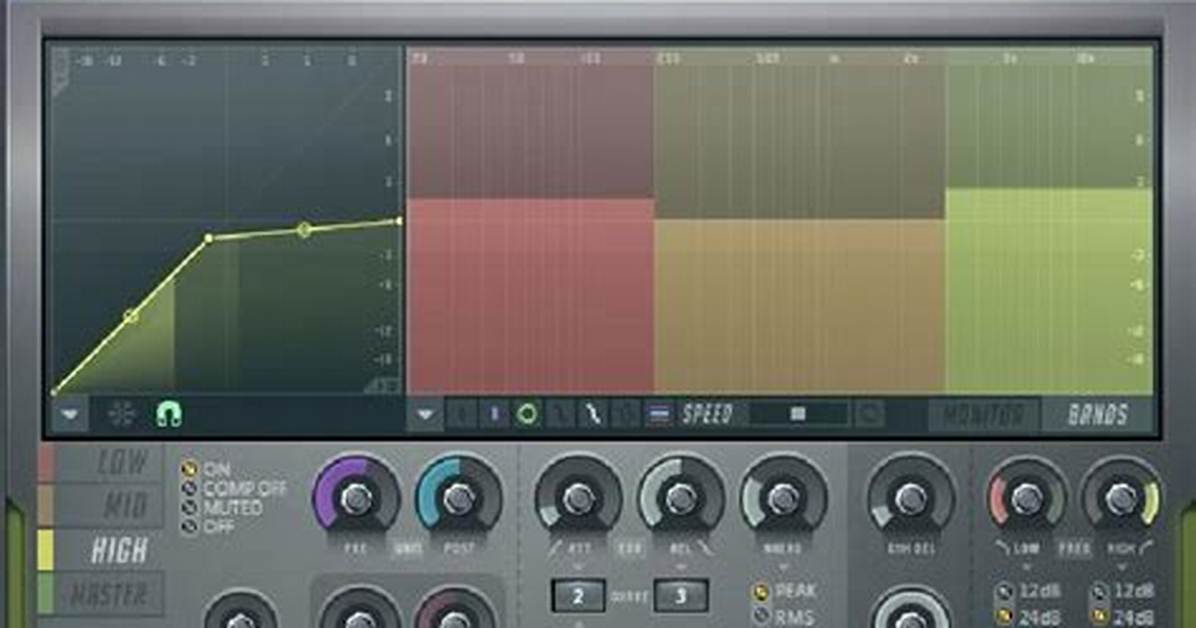Open the arrow menu above PEAK option
Image resolution: width=1196 pixels, height=628 pixels.
point(783,567)
